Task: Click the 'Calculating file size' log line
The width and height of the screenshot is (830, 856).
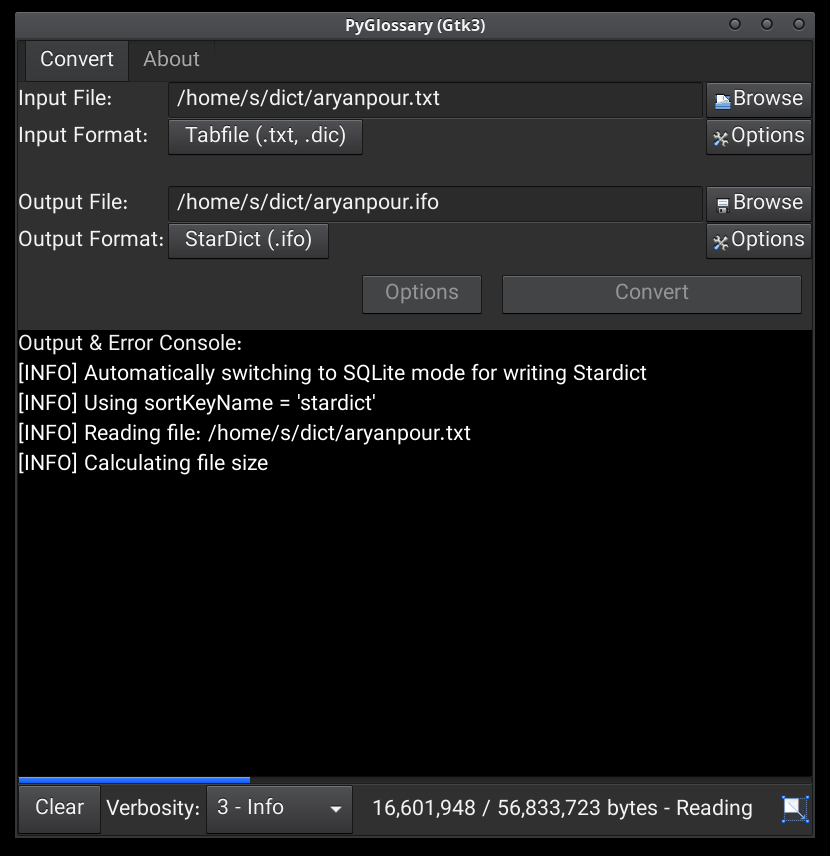Action: (144, 463)
